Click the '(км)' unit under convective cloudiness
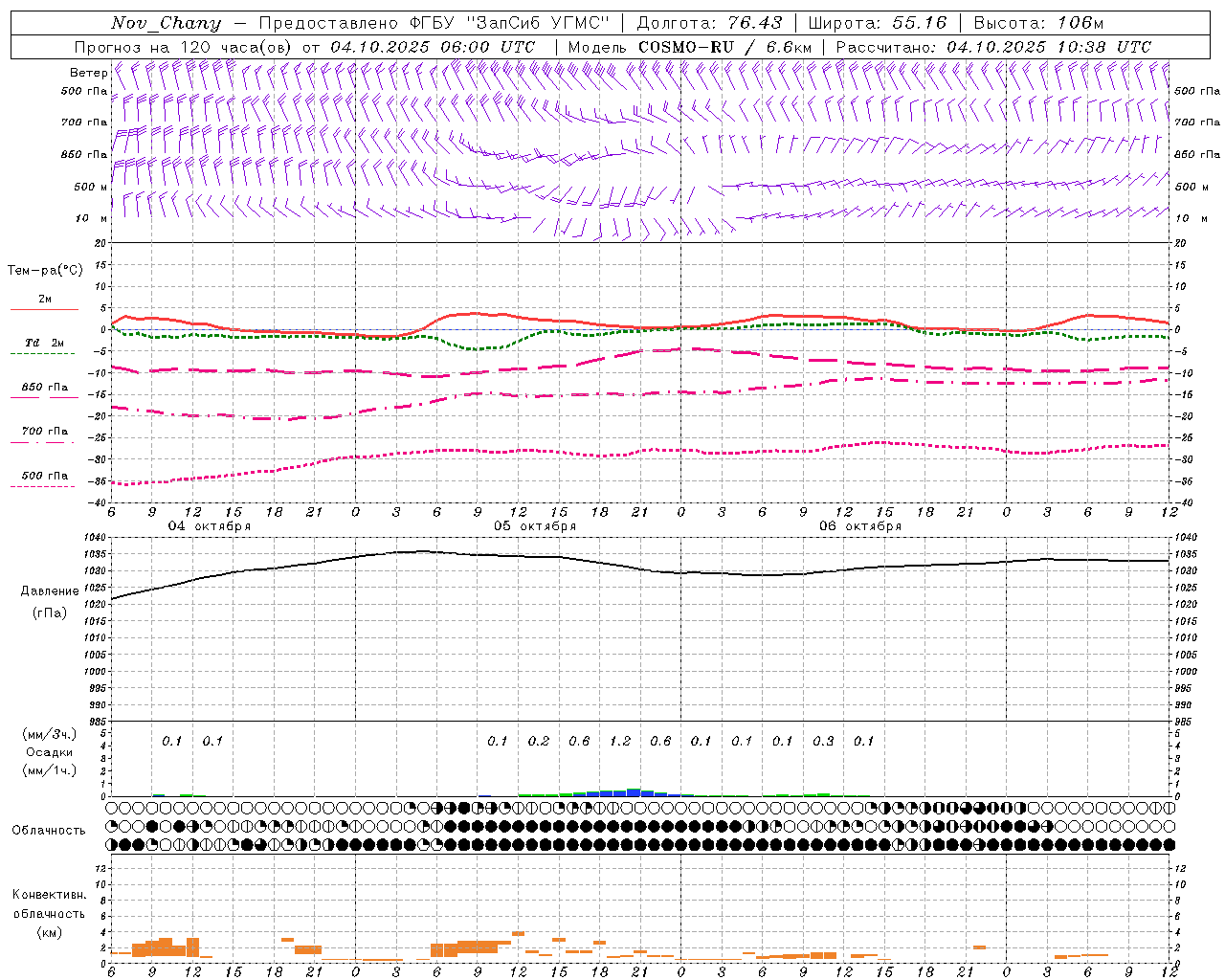Image resolution: width=1225 pixels, height=980 pixels. point(49,932)
